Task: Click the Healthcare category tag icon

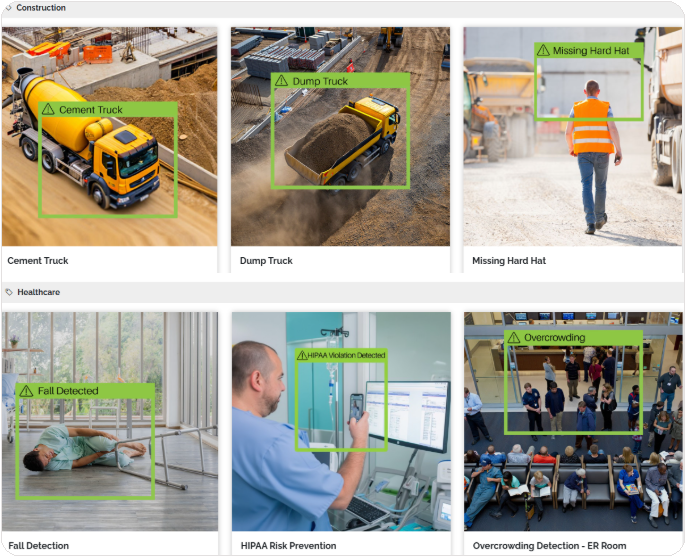Action: coord(9,292)
